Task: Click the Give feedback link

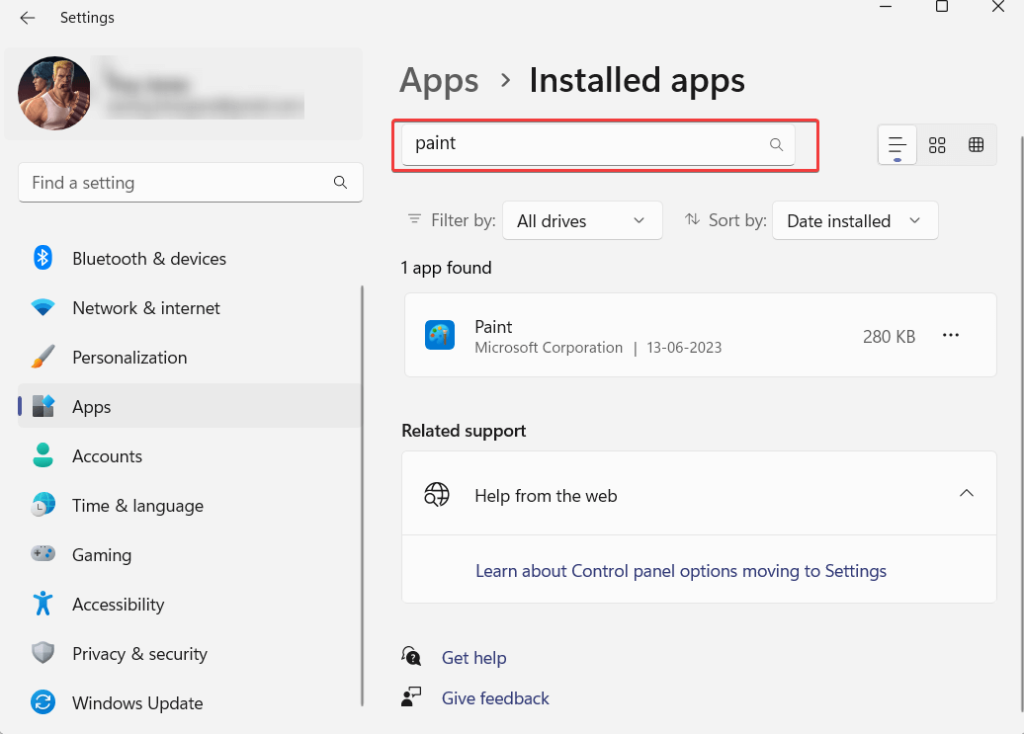Action: (495, 698)
